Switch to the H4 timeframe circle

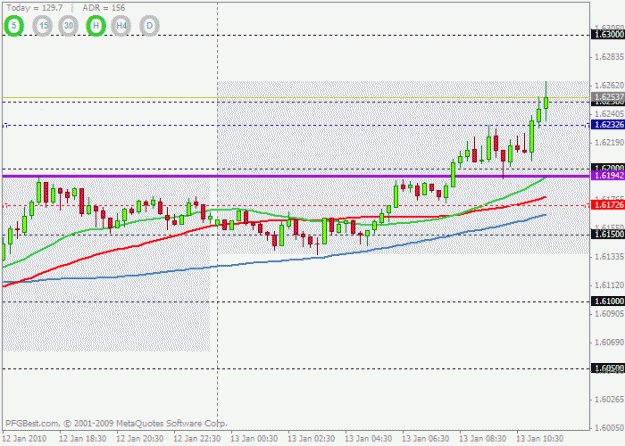pos(121,26)
